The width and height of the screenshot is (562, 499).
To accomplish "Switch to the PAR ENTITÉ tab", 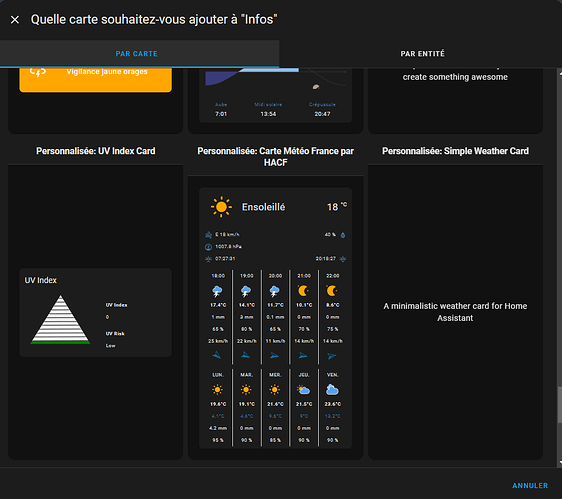I will (x=422, y=54).
